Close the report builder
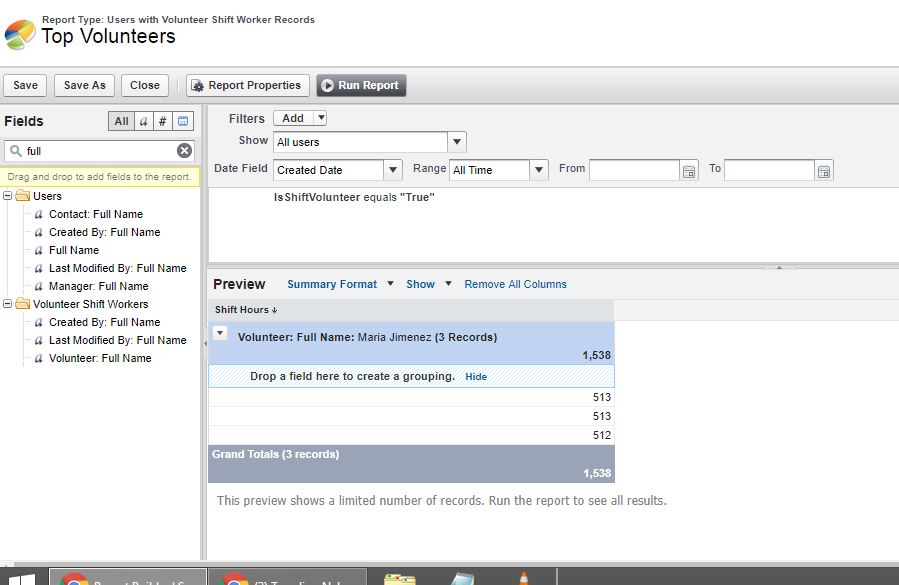The width and height of the screenshot is (899, 585). [144, 85]
